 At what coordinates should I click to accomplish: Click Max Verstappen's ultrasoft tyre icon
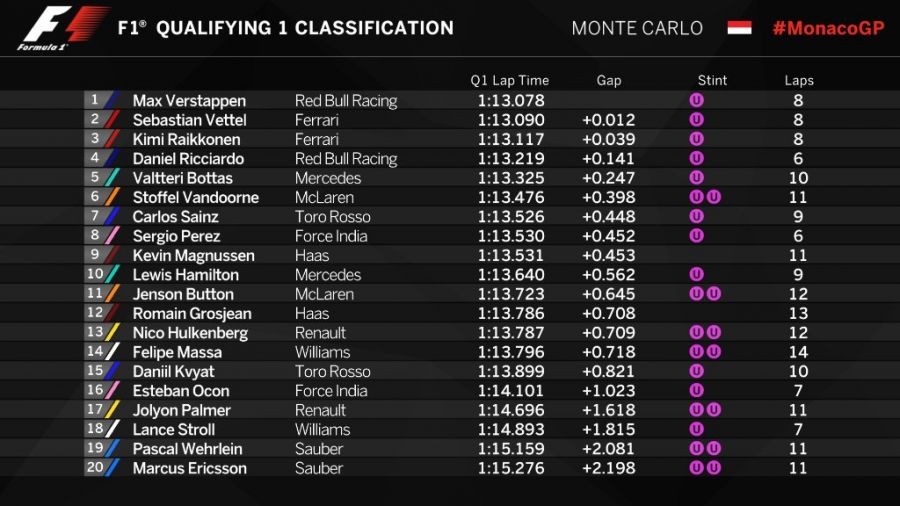pyautogui.click(x=697, y=100)
